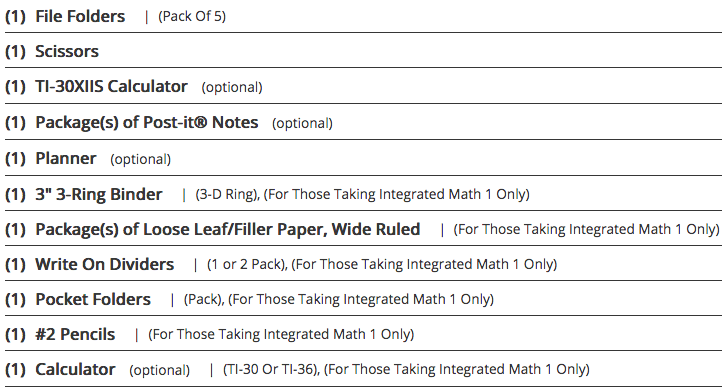
Task: Click Package(s) of Loose Leaf/Filler Paper item
Action: pyautogui.click(x=228, y=229)
